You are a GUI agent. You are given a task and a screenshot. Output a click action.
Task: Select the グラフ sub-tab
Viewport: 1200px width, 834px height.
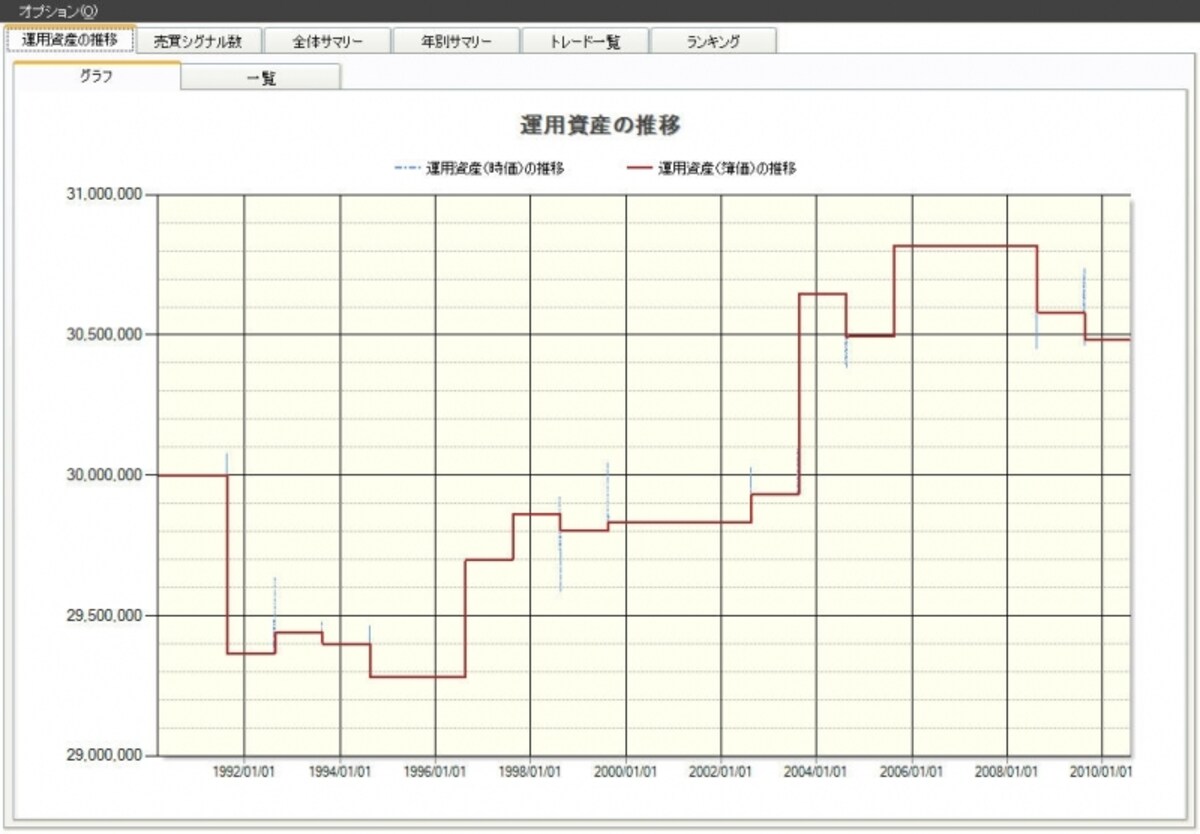[97, 76]
